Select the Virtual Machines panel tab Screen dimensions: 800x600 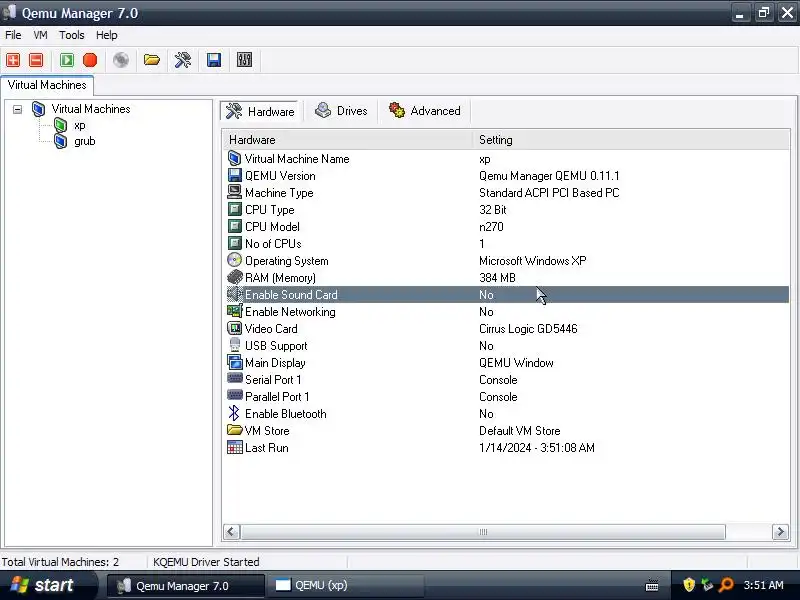pyautogui.click(x=47, y=85)
